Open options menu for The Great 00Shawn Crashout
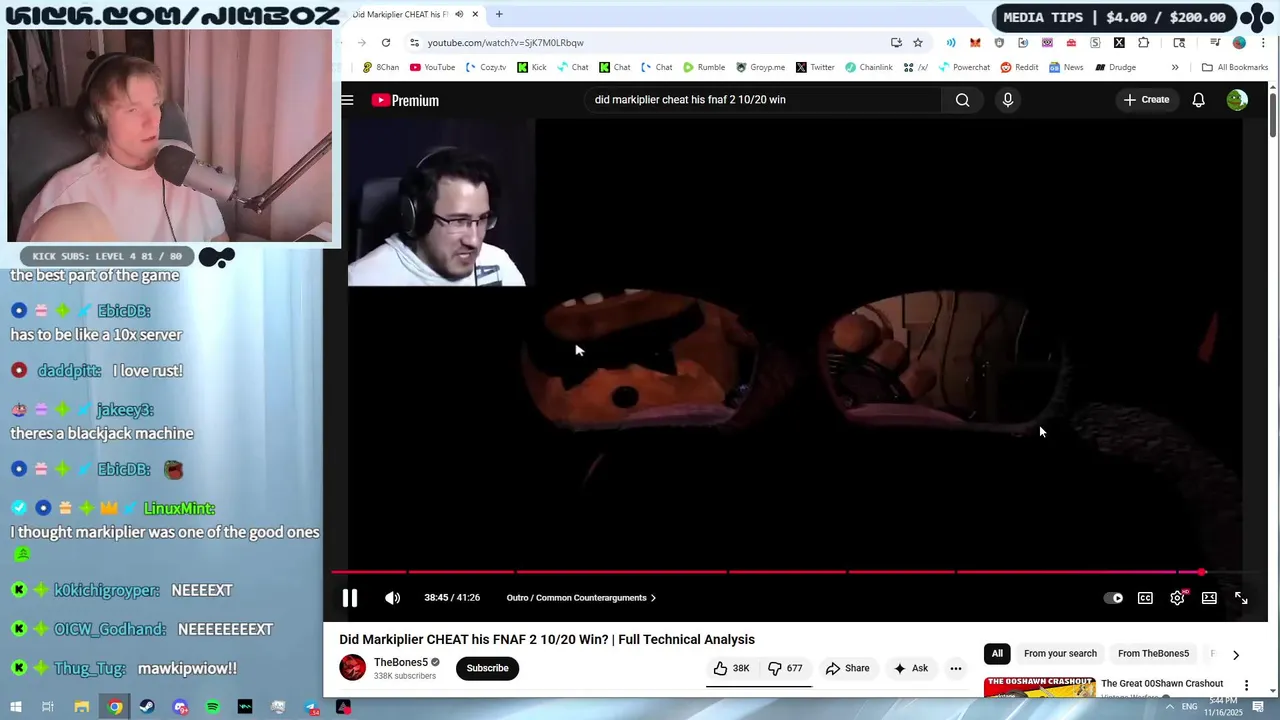This screenshot has height=720, width=1280. [1246, 685]
